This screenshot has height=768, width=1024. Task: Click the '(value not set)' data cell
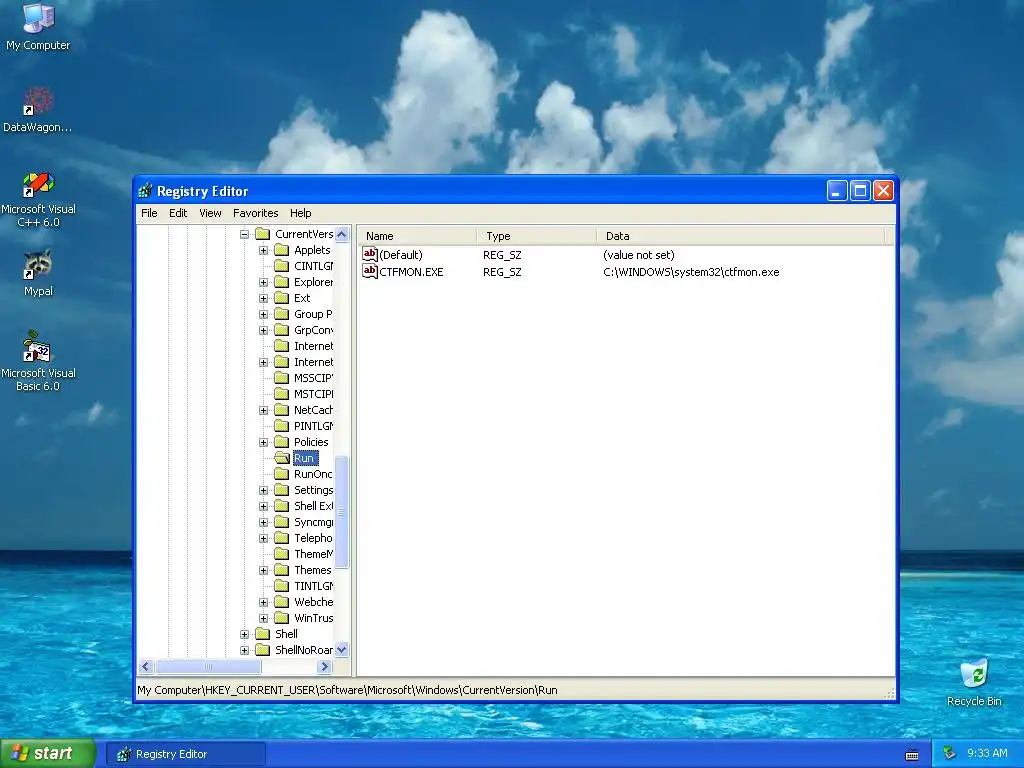(x=639, y=255)
